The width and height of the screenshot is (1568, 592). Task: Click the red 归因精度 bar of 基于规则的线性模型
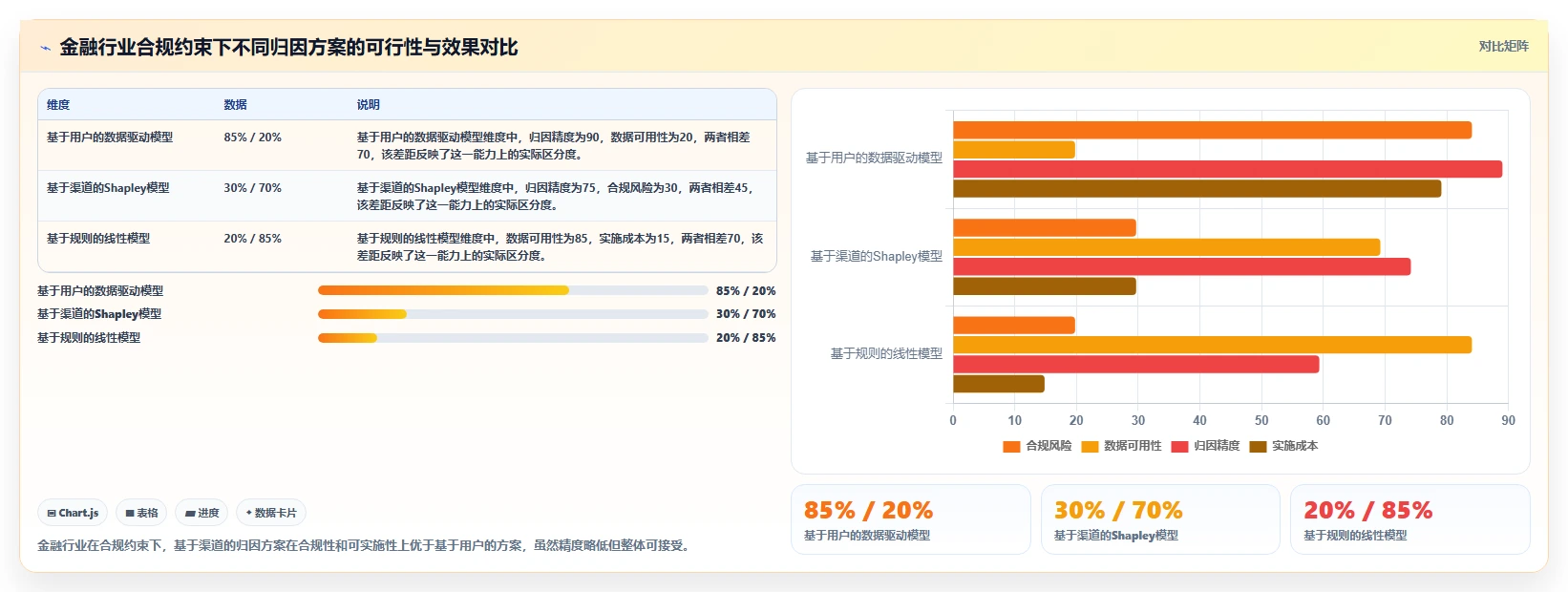click(1135, 365)
